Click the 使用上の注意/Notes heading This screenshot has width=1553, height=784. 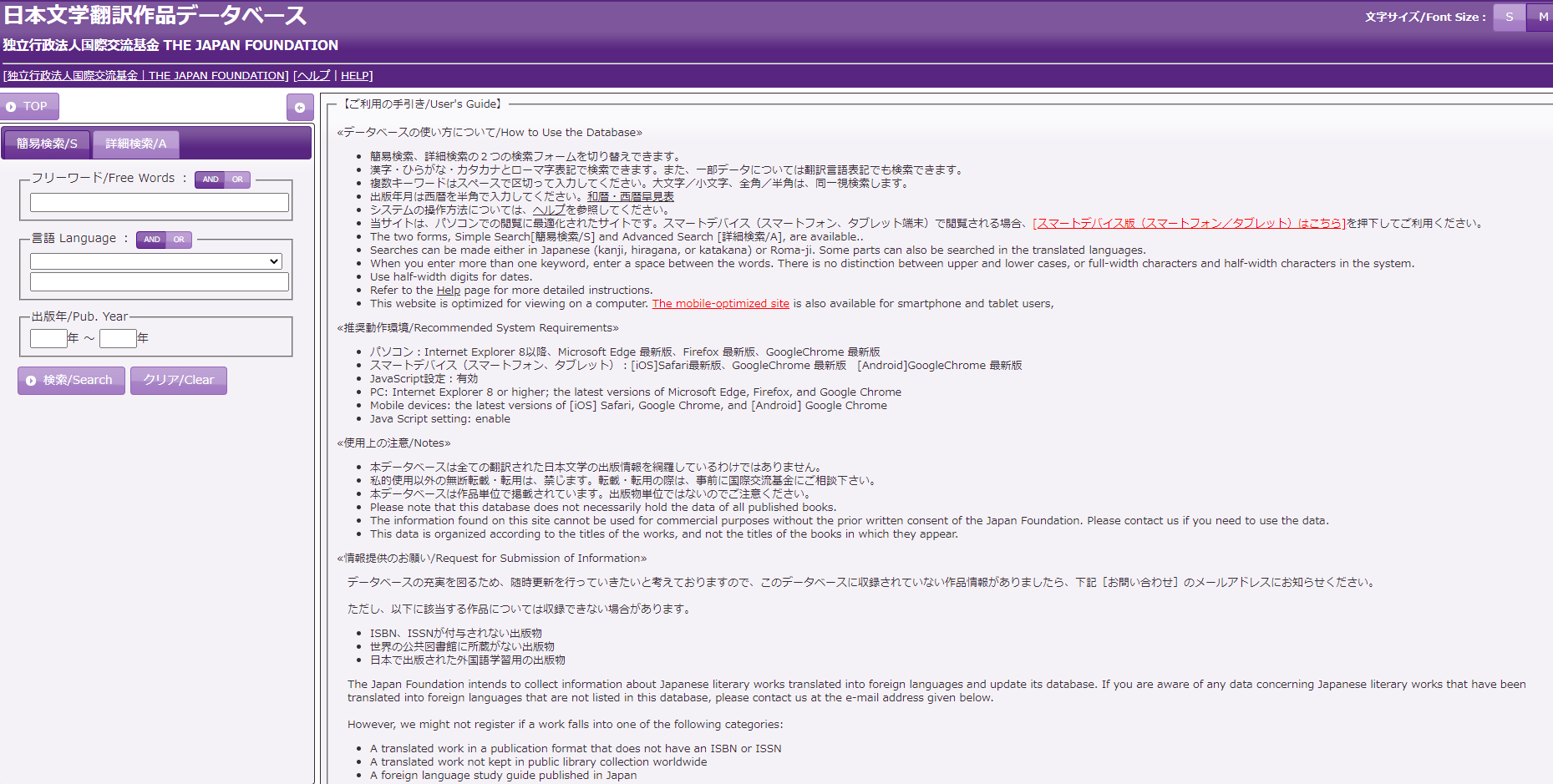pyautogui.click(x=394, y=443)
